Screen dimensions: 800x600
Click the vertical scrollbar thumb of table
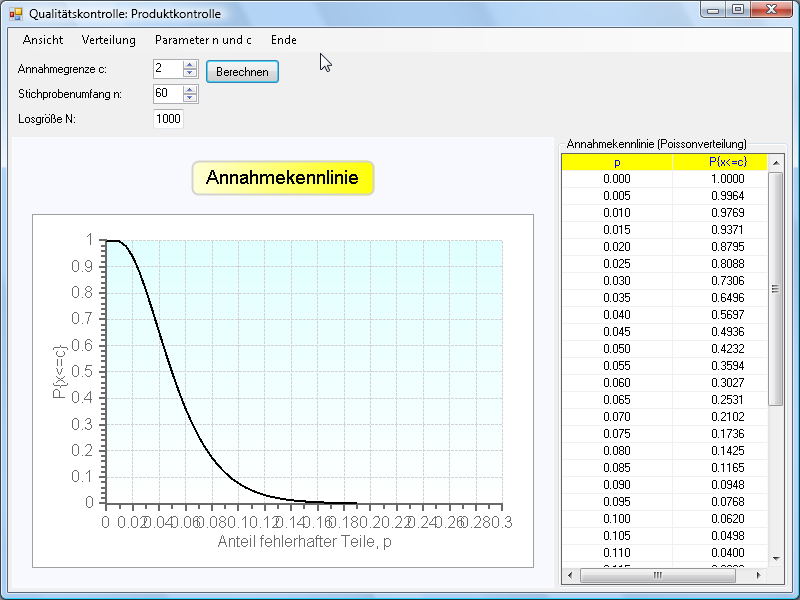775,289
